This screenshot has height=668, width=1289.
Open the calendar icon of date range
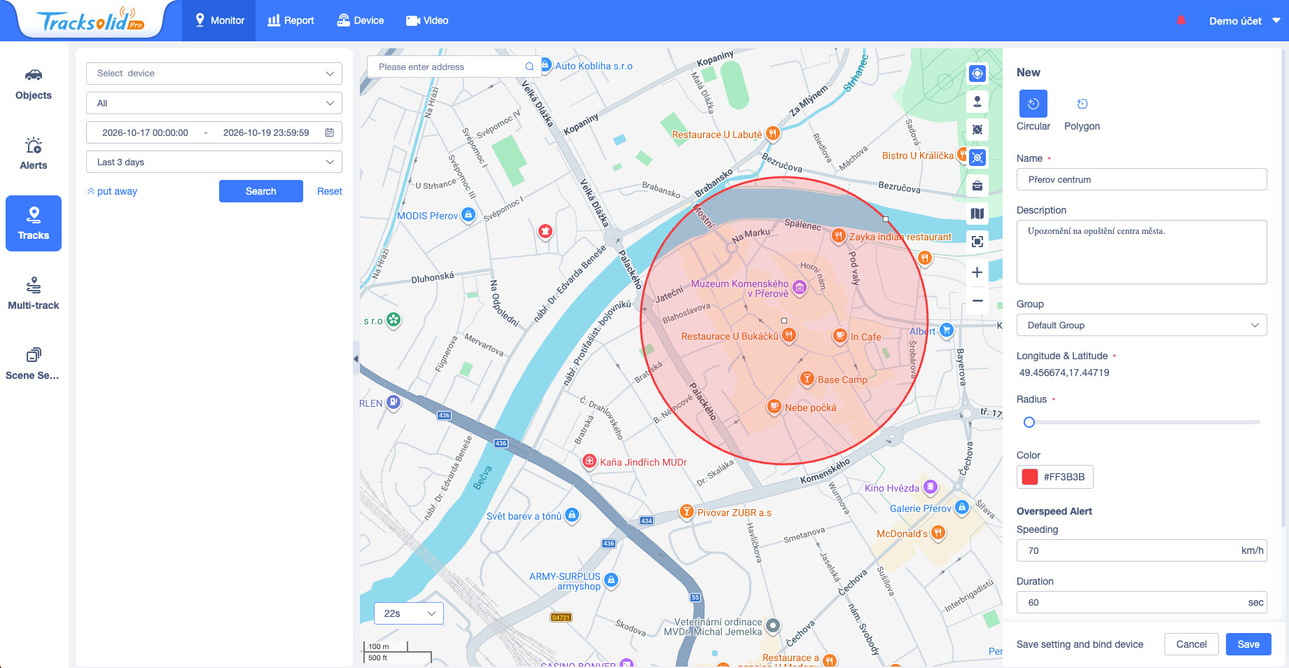[x=329, y=132]
